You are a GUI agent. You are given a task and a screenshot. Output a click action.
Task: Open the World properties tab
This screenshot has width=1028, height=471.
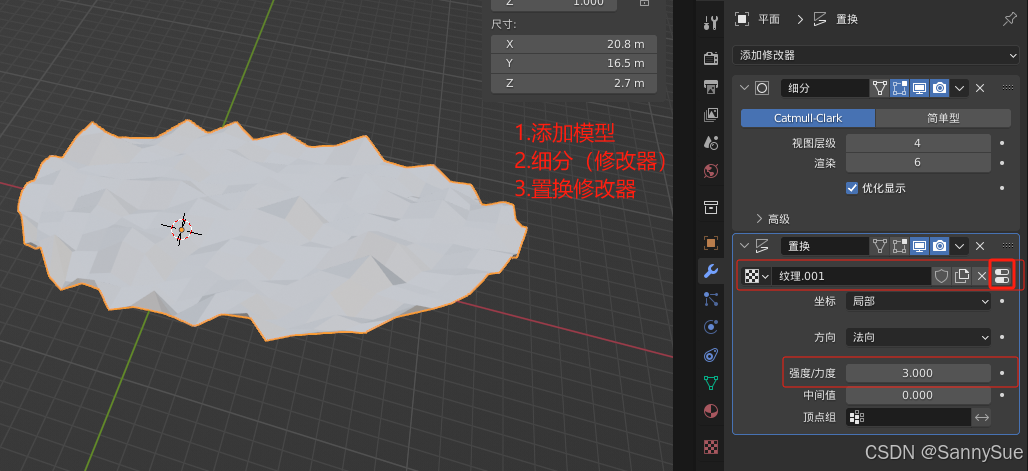(711, 171)
